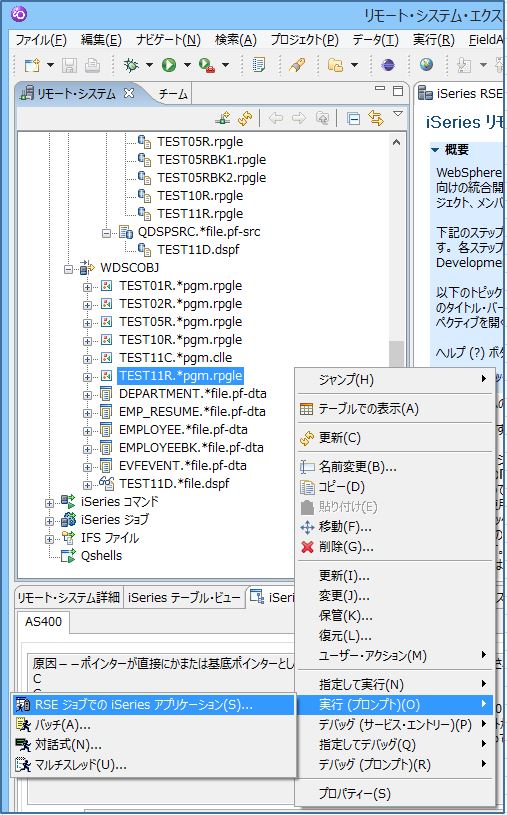Click the iSeries Commands tree icon
This screenshot has width=507, height=815.
pos(68,502)
